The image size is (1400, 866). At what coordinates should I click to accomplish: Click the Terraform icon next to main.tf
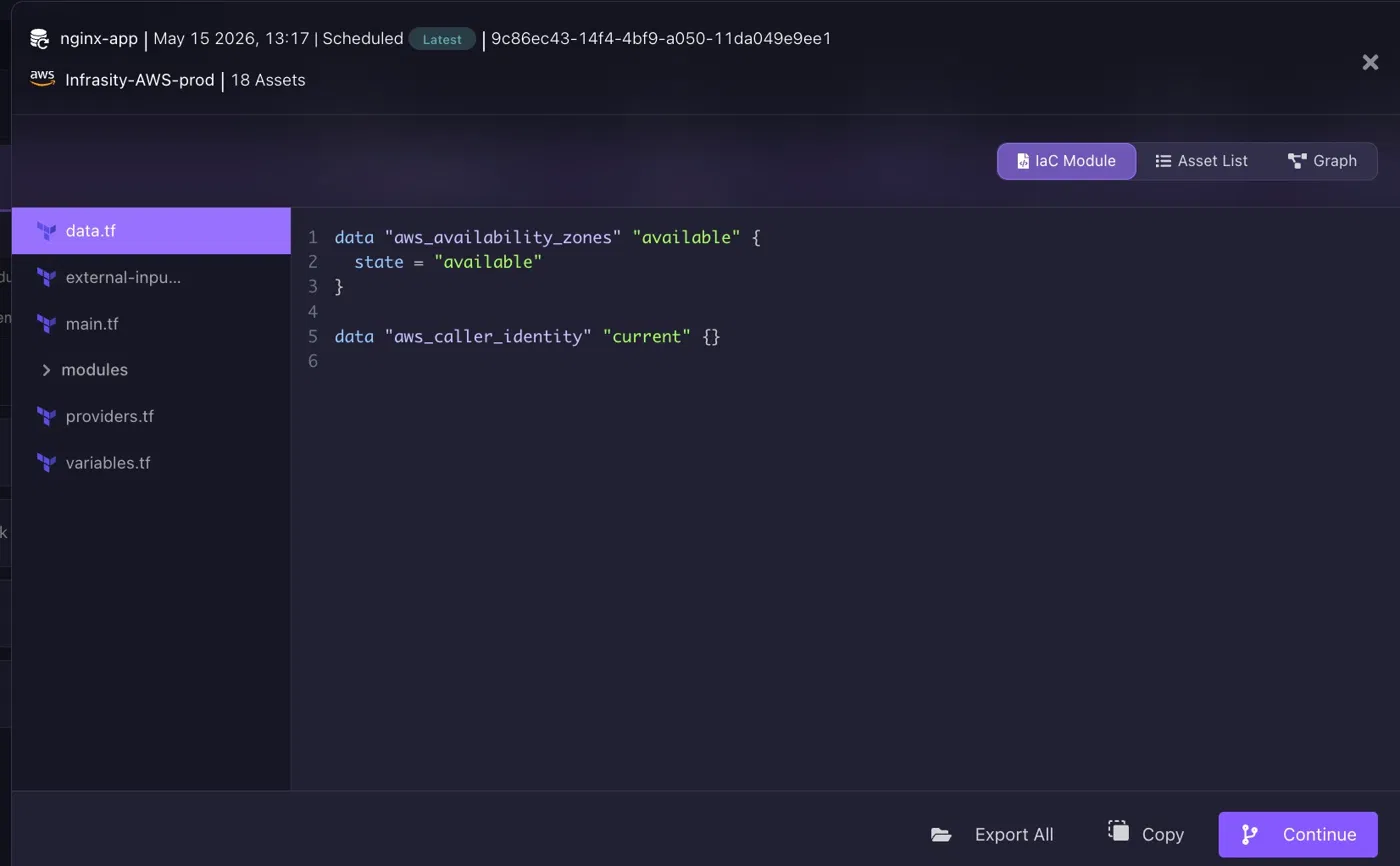coord(46,324)
